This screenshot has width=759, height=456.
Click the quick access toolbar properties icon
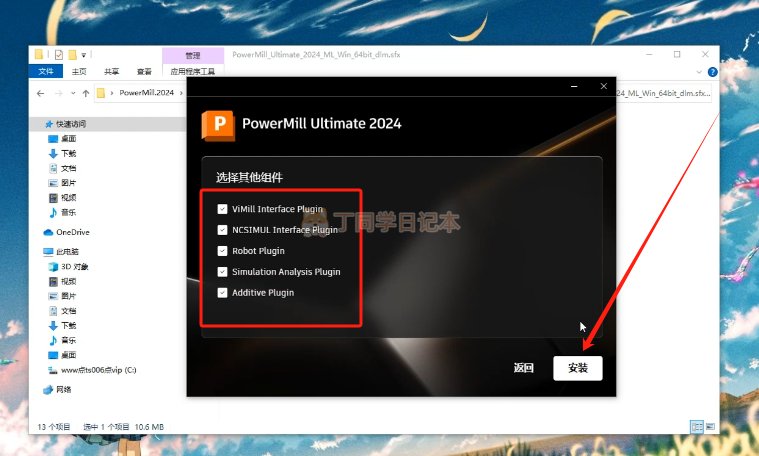[59, 55]
